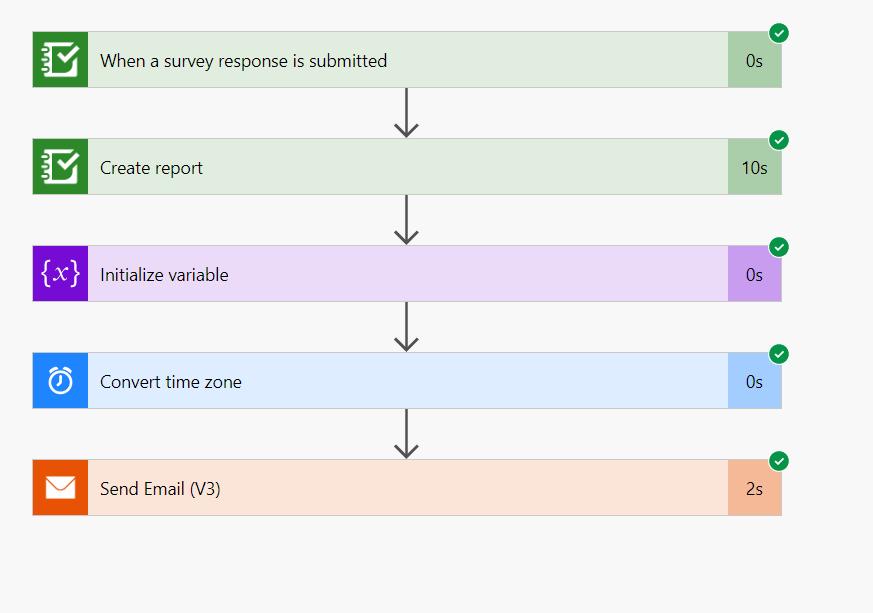Image resolution: width=873 pixels, height=613 pixels.
Task: Click green success checkmark on Convert time zone
Action: [779, 354]
